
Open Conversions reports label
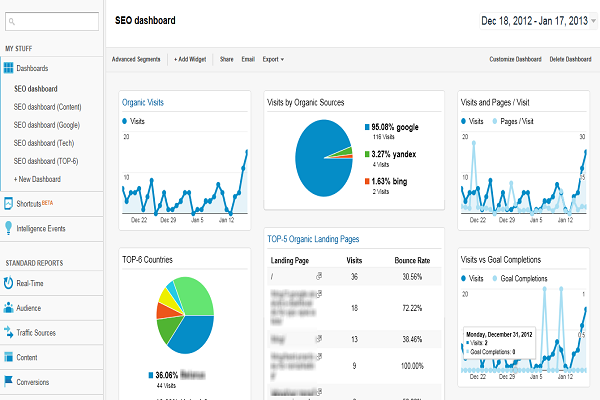[33, 382]
